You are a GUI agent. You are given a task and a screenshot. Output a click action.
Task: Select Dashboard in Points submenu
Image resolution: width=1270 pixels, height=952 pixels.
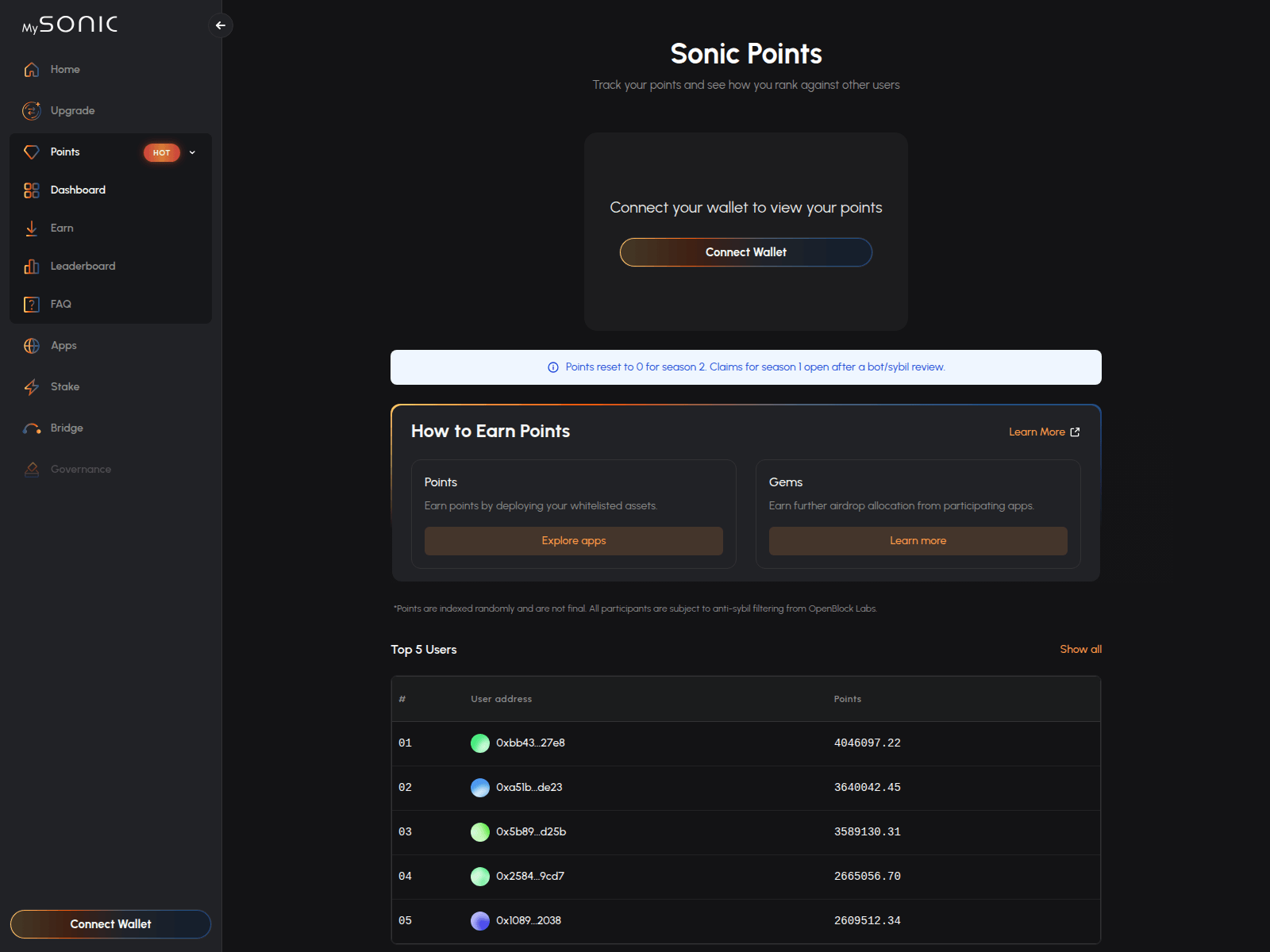click(110, 190)
